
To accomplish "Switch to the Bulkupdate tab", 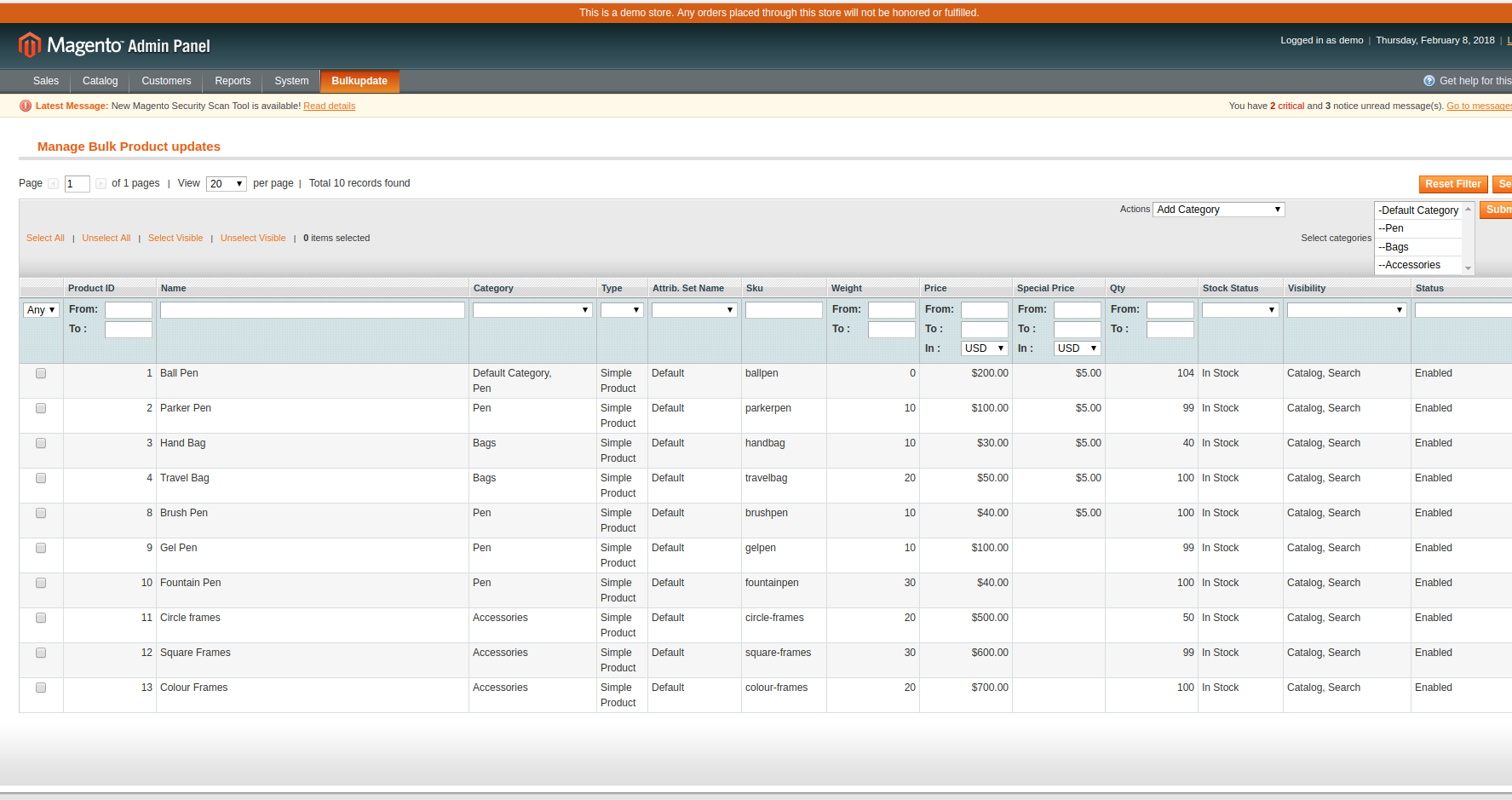I will click(359, 81).
